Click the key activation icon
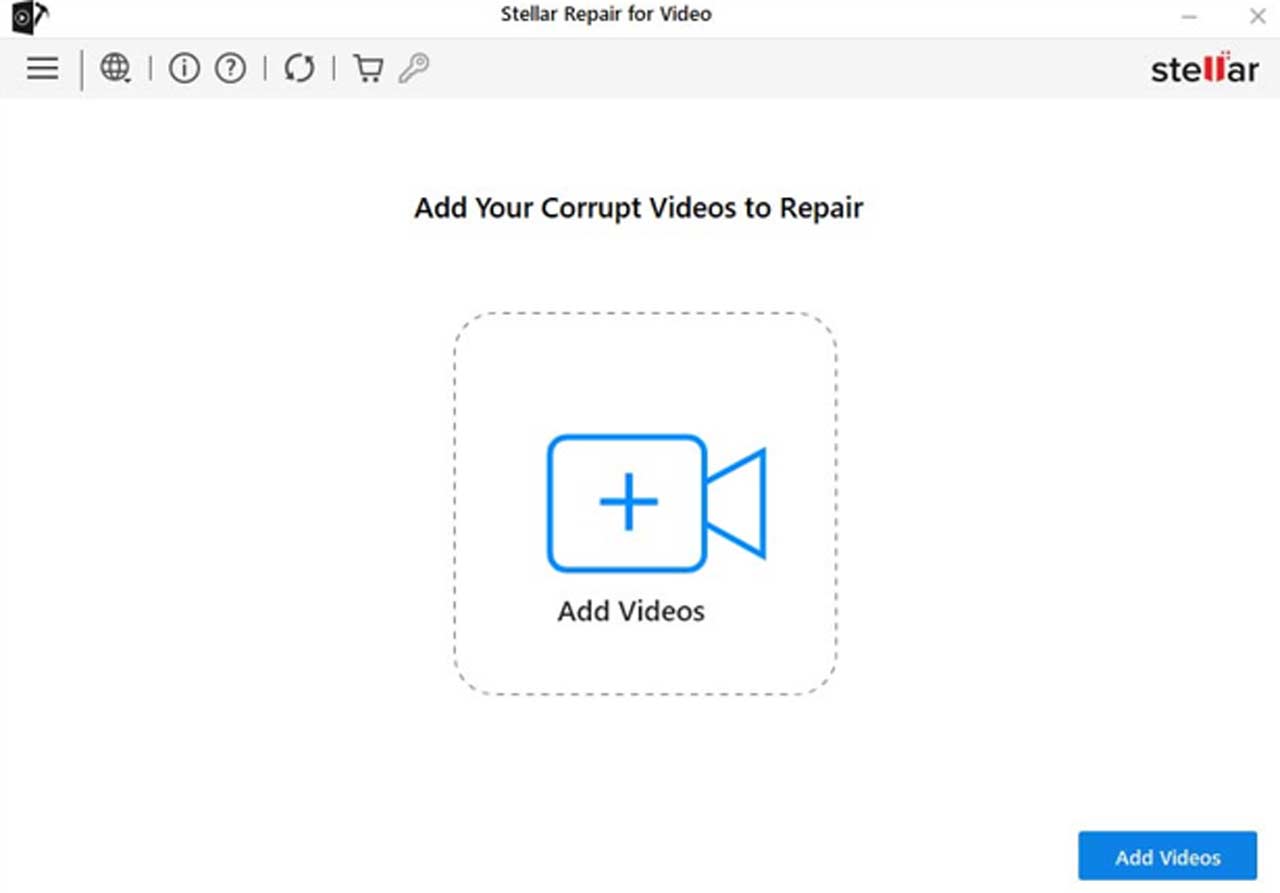The height and width of the screenshot is (893, 1280). click(413, 68)
